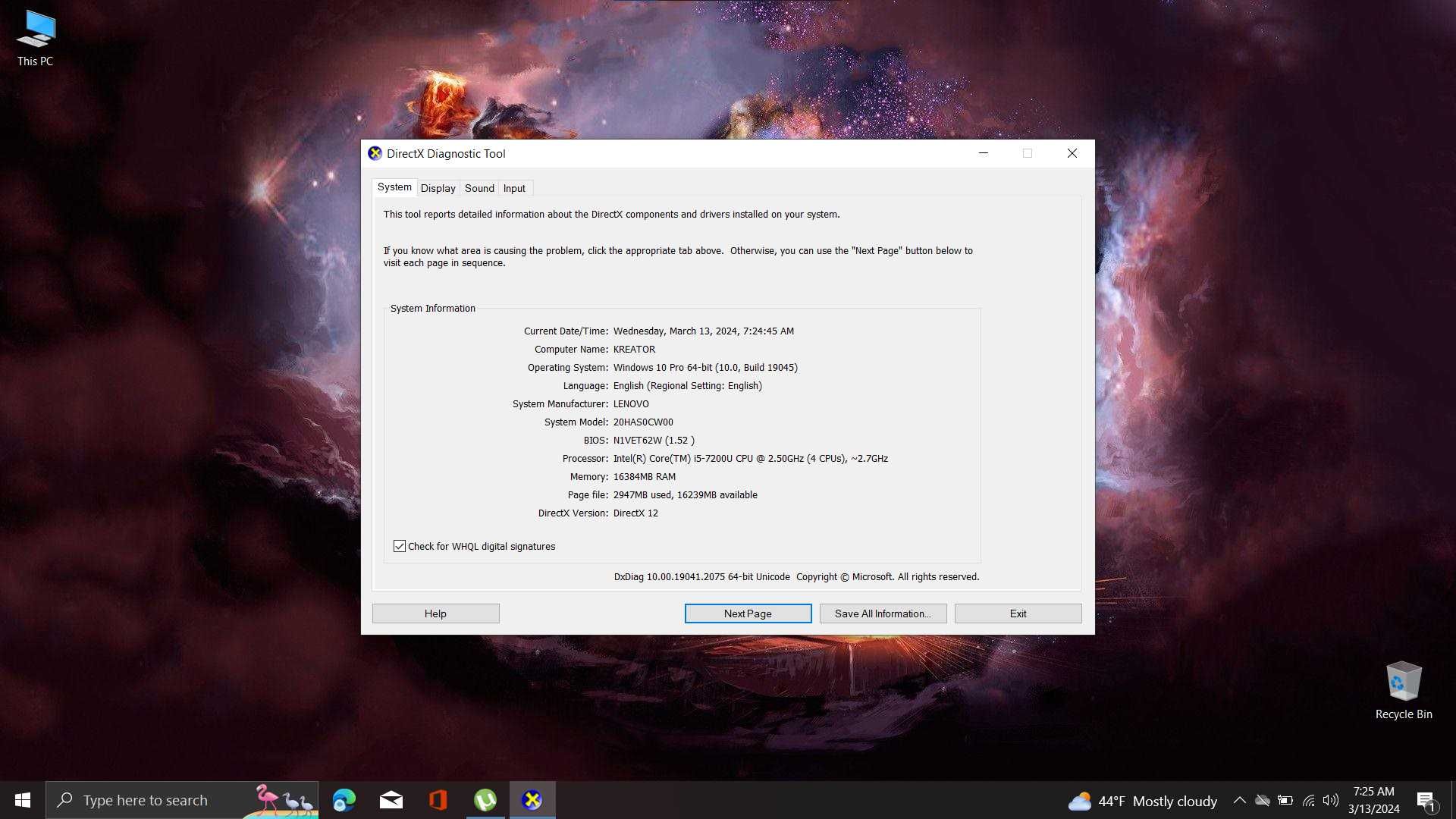Open the Recycle Bin desktop icon
Screen dimensions: 1456x819
coord(1404,690)
